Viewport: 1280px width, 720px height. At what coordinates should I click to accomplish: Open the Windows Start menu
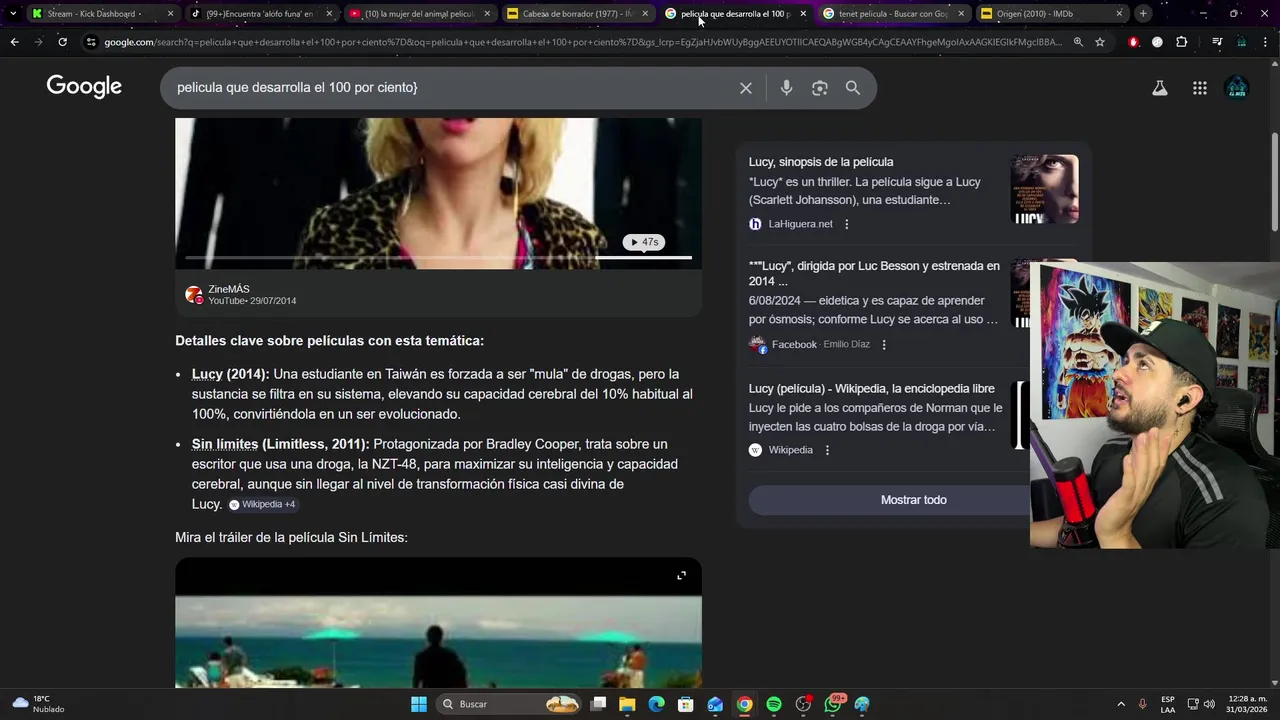(x=419, y=704)
